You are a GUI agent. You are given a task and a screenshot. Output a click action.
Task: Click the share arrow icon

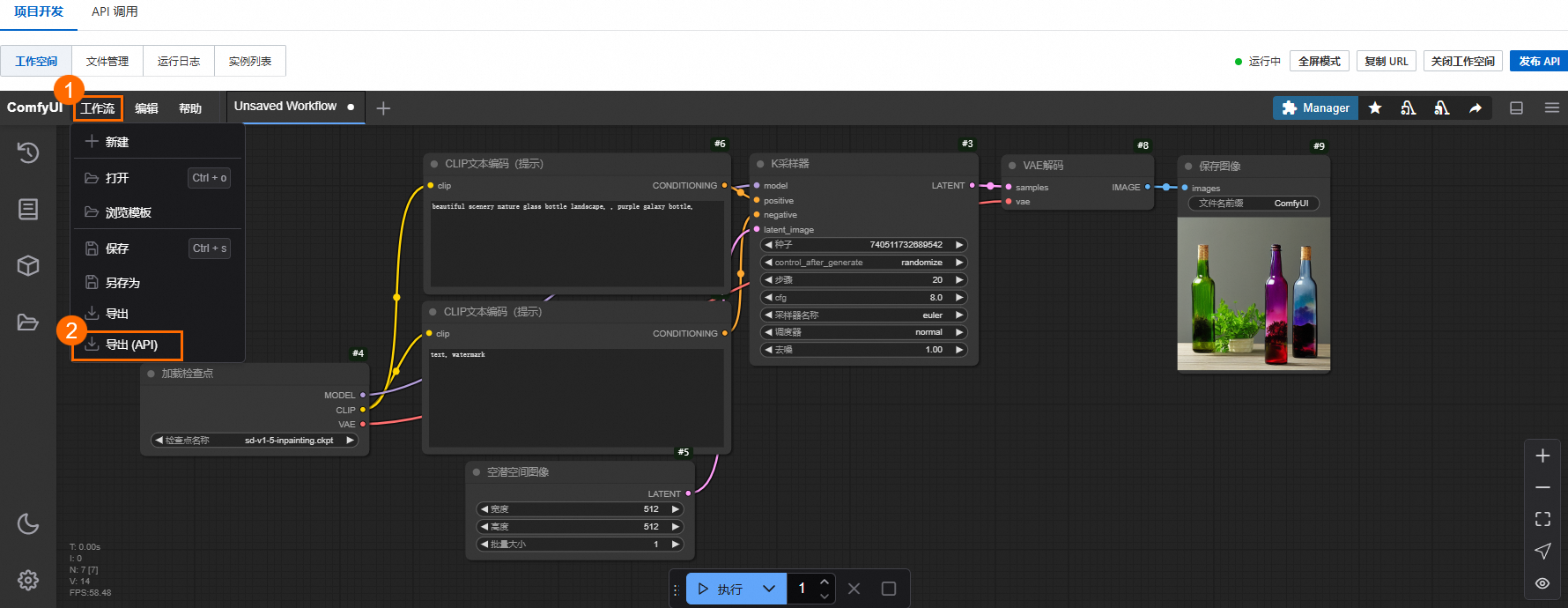(x=1476, y=108)
